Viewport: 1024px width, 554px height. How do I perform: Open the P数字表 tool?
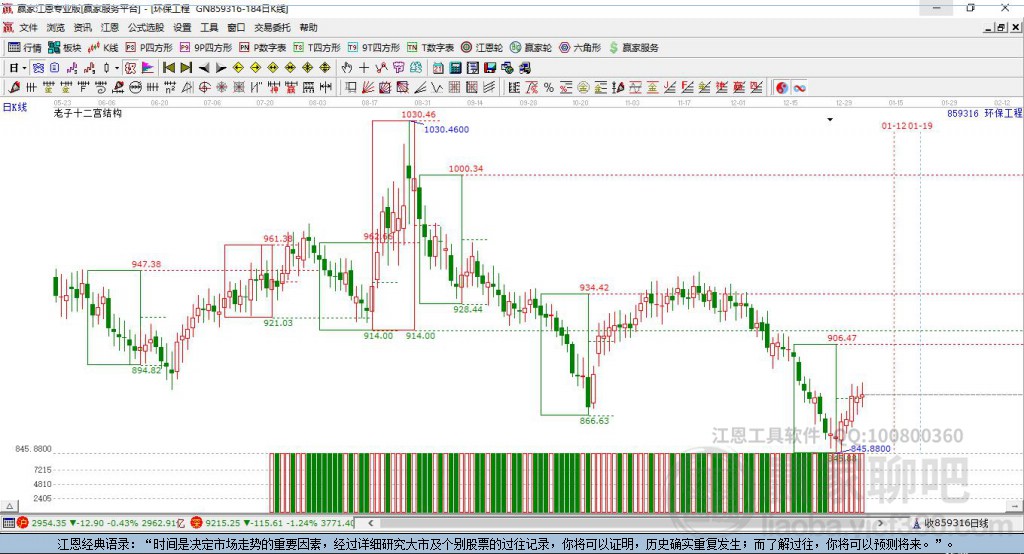(263, 48)
